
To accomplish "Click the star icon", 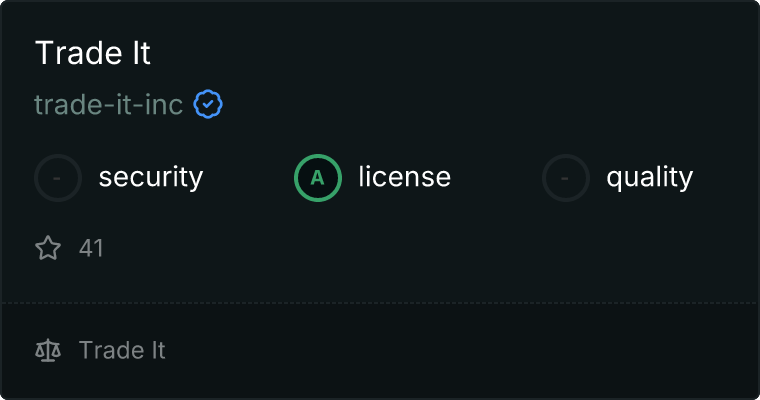I will click(48, 248).
